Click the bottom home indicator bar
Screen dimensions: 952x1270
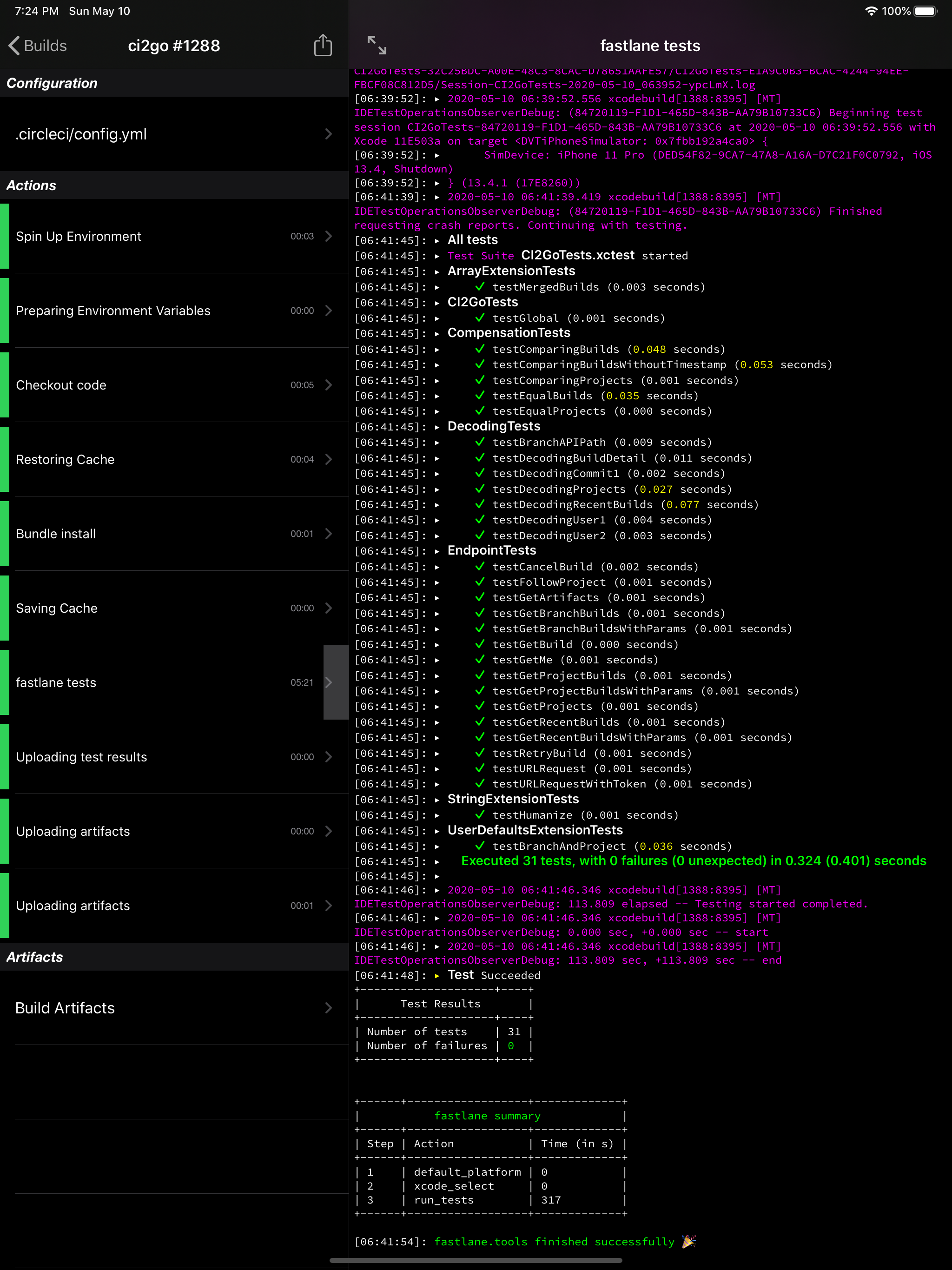(476, 1261)
